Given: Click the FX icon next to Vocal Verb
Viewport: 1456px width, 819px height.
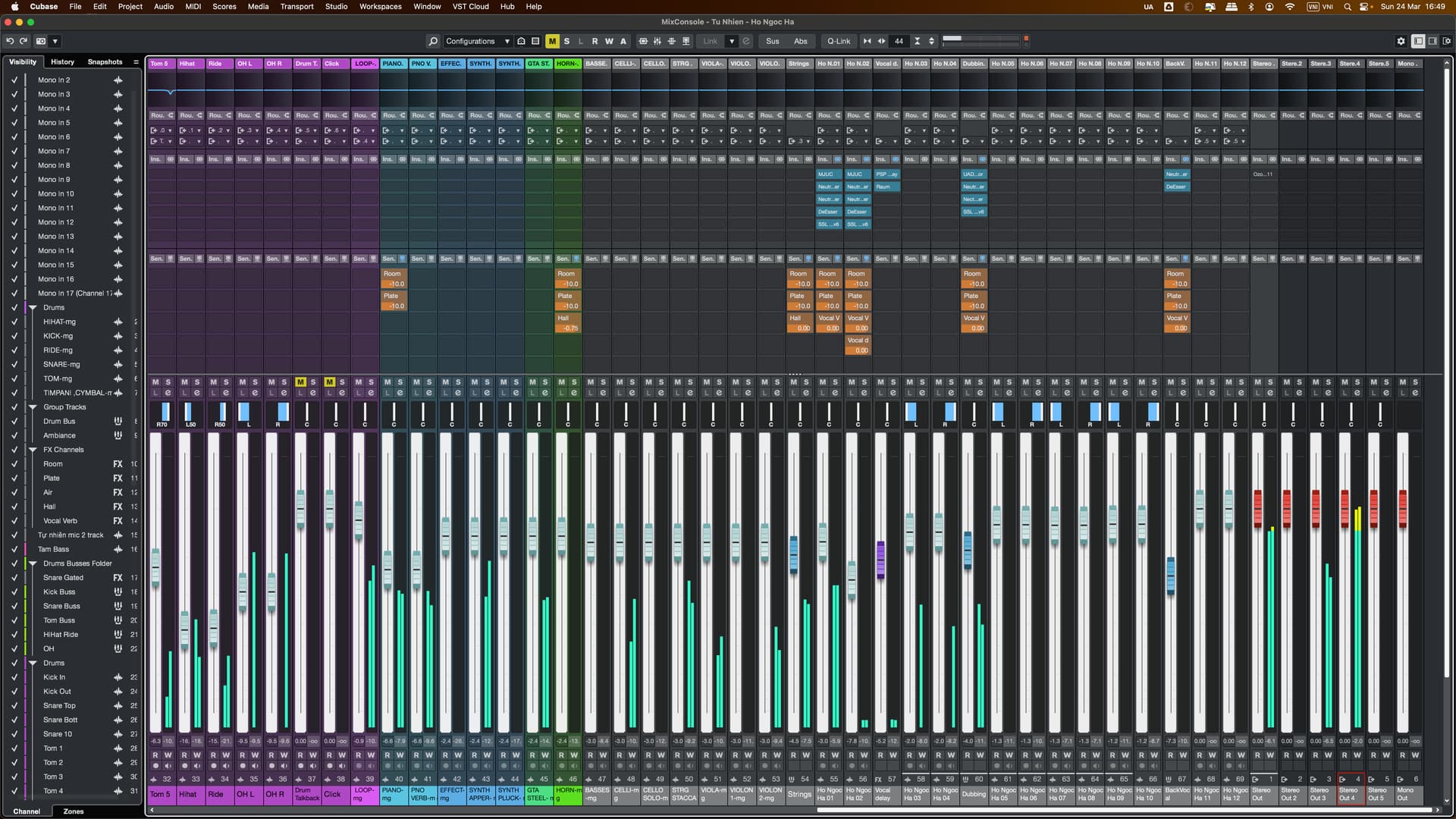Looking at the screenshot, I should (x=118, y=520).
